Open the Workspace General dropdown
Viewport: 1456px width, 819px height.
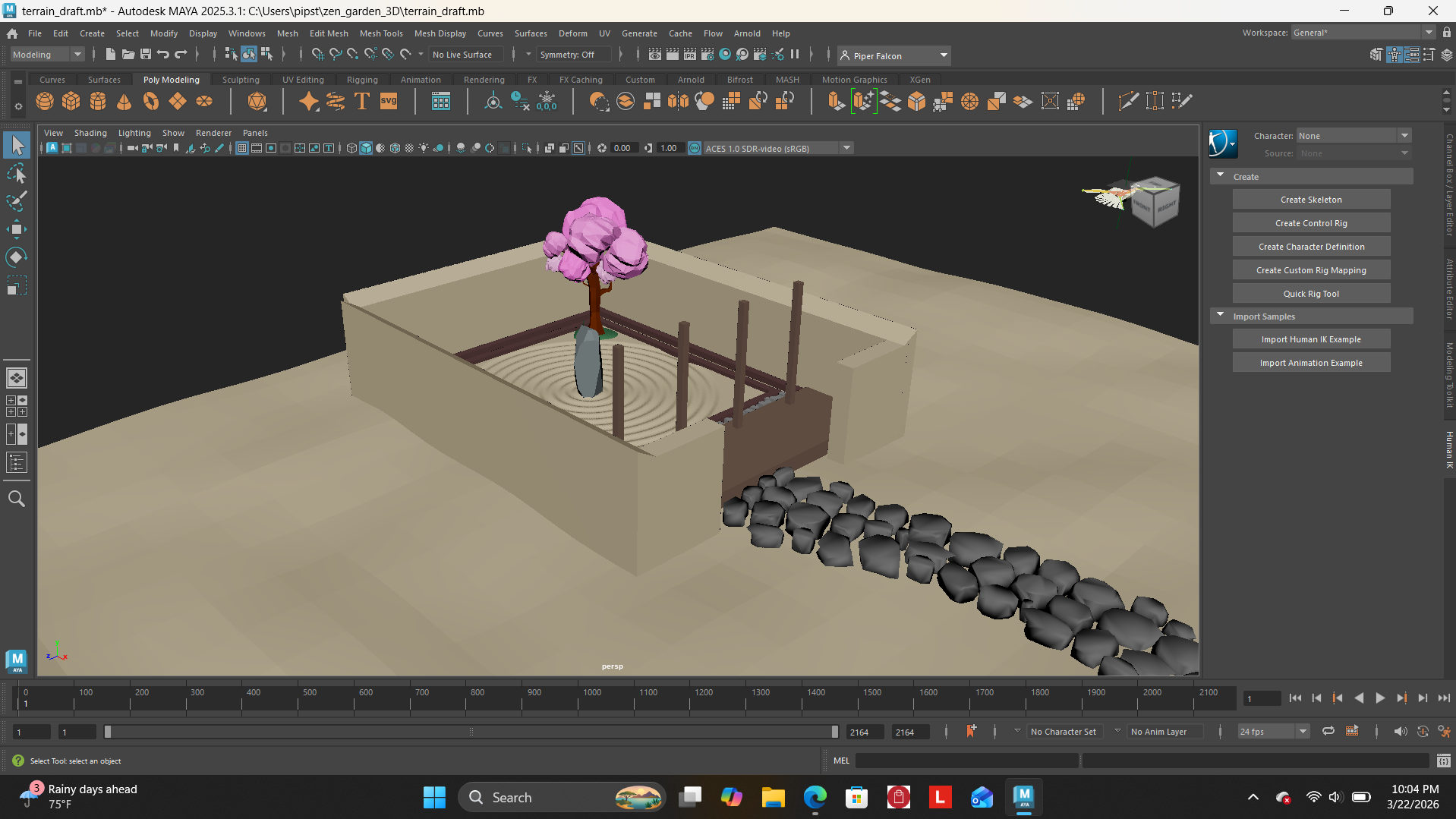[1363, 33]
